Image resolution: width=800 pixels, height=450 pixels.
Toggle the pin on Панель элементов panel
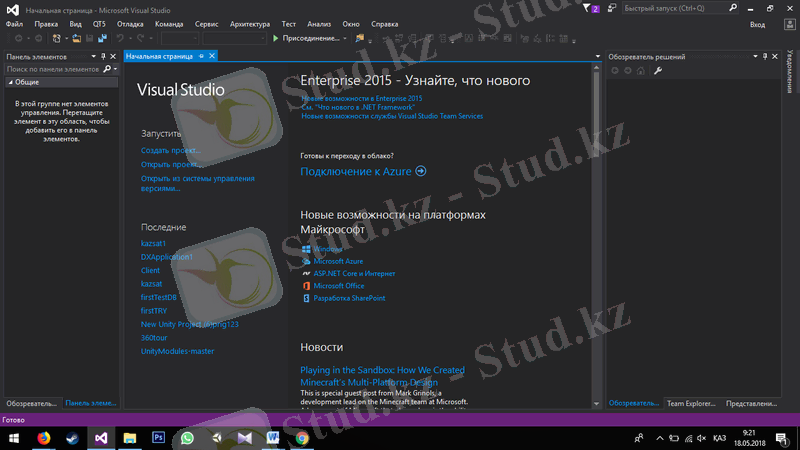[x=103, y=56]
